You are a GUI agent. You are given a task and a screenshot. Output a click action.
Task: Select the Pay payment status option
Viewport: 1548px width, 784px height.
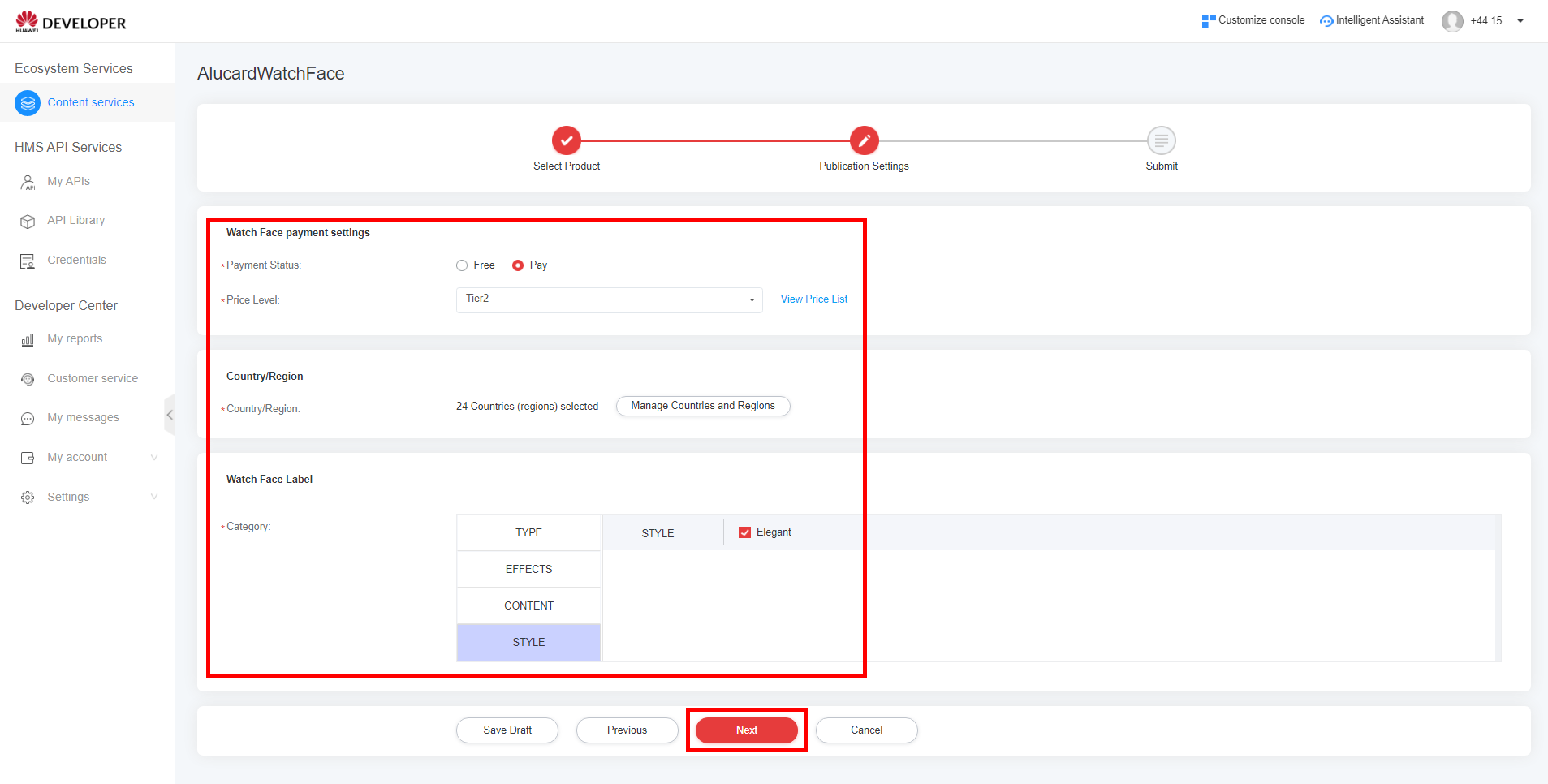click(518, 265)
